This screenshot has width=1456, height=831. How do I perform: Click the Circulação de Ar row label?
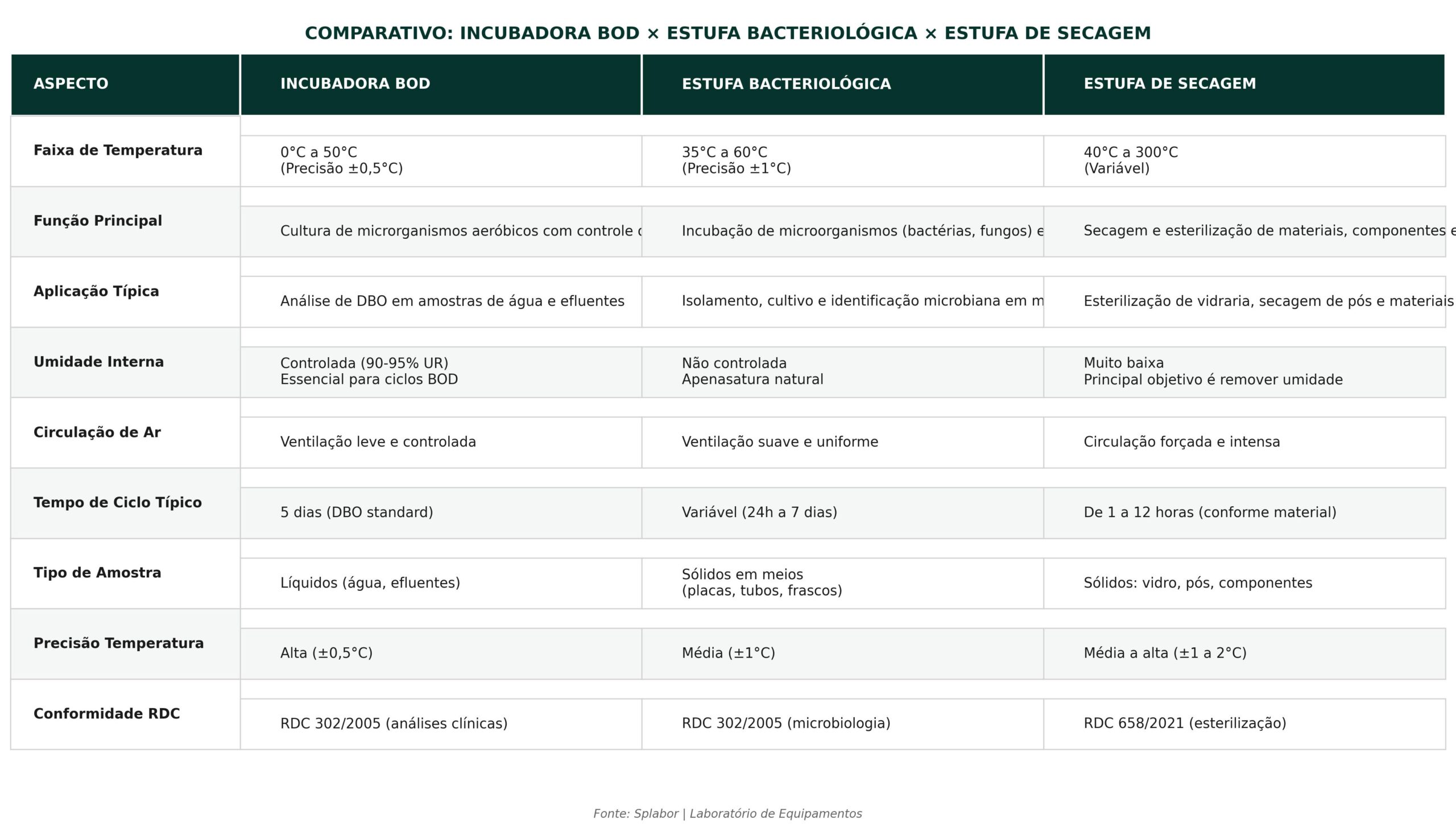click(125, 433)
